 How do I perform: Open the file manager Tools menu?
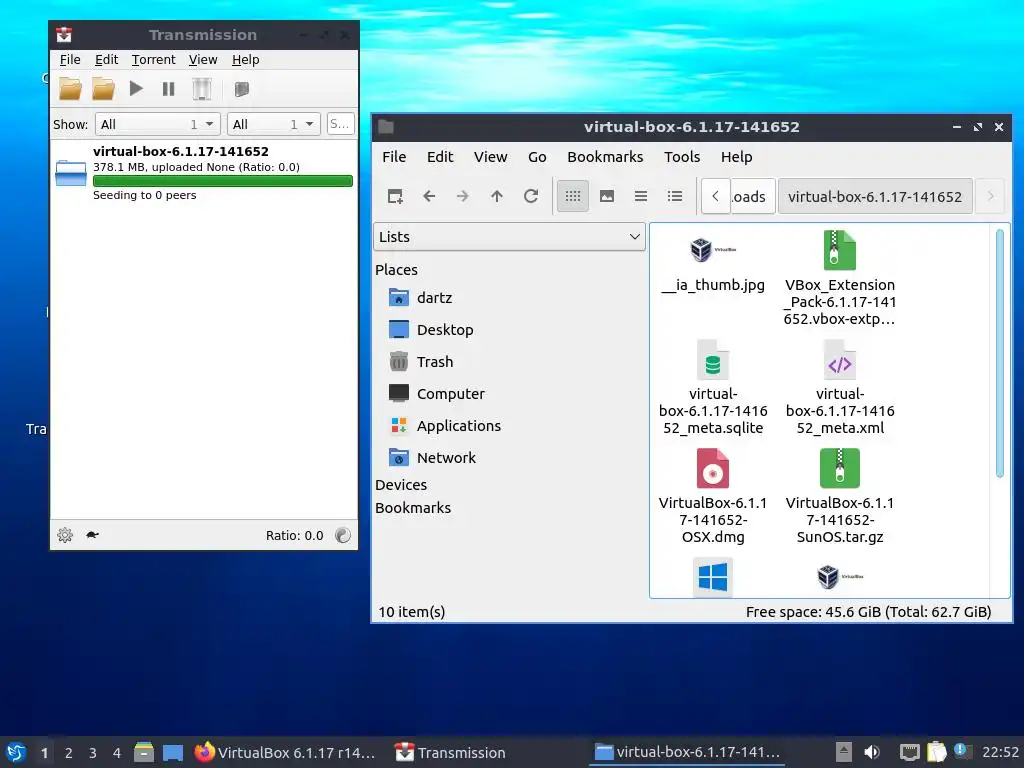tap(682, 157)
